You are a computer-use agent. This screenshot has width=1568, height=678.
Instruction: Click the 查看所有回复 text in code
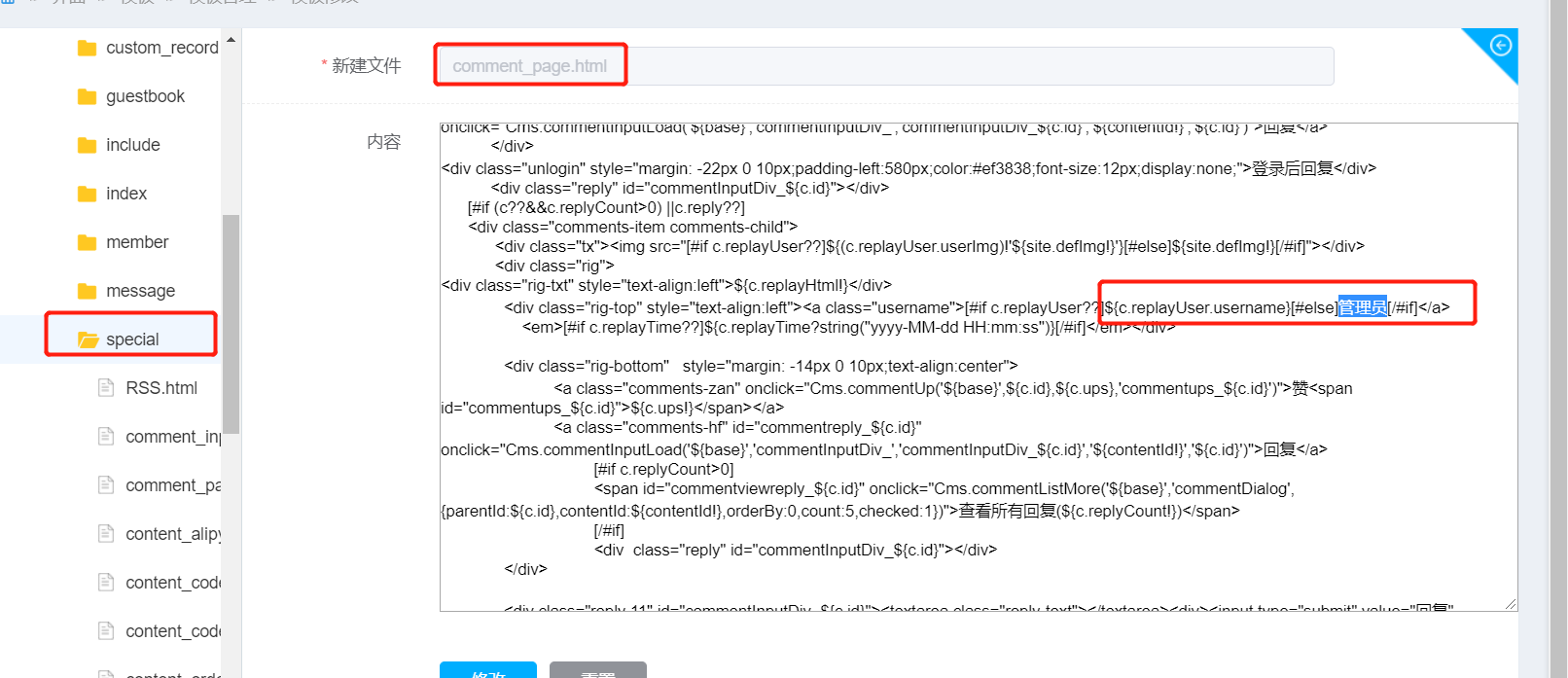1008,511
